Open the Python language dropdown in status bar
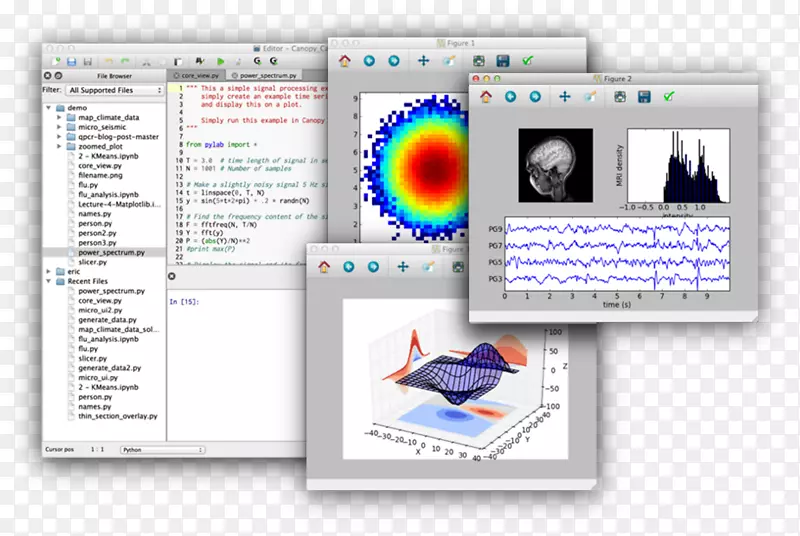The image size is (800, 536). [162, 450]
